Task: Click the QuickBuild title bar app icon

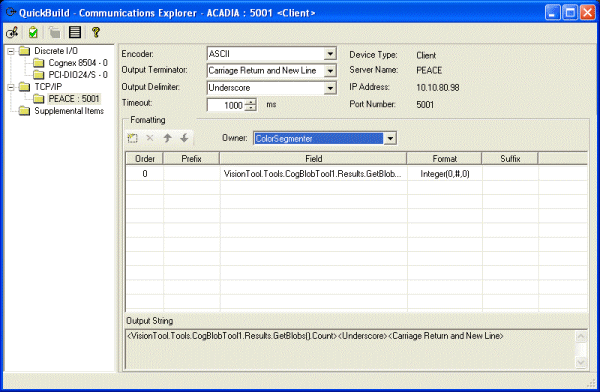Action: click(x=10, y=12)
